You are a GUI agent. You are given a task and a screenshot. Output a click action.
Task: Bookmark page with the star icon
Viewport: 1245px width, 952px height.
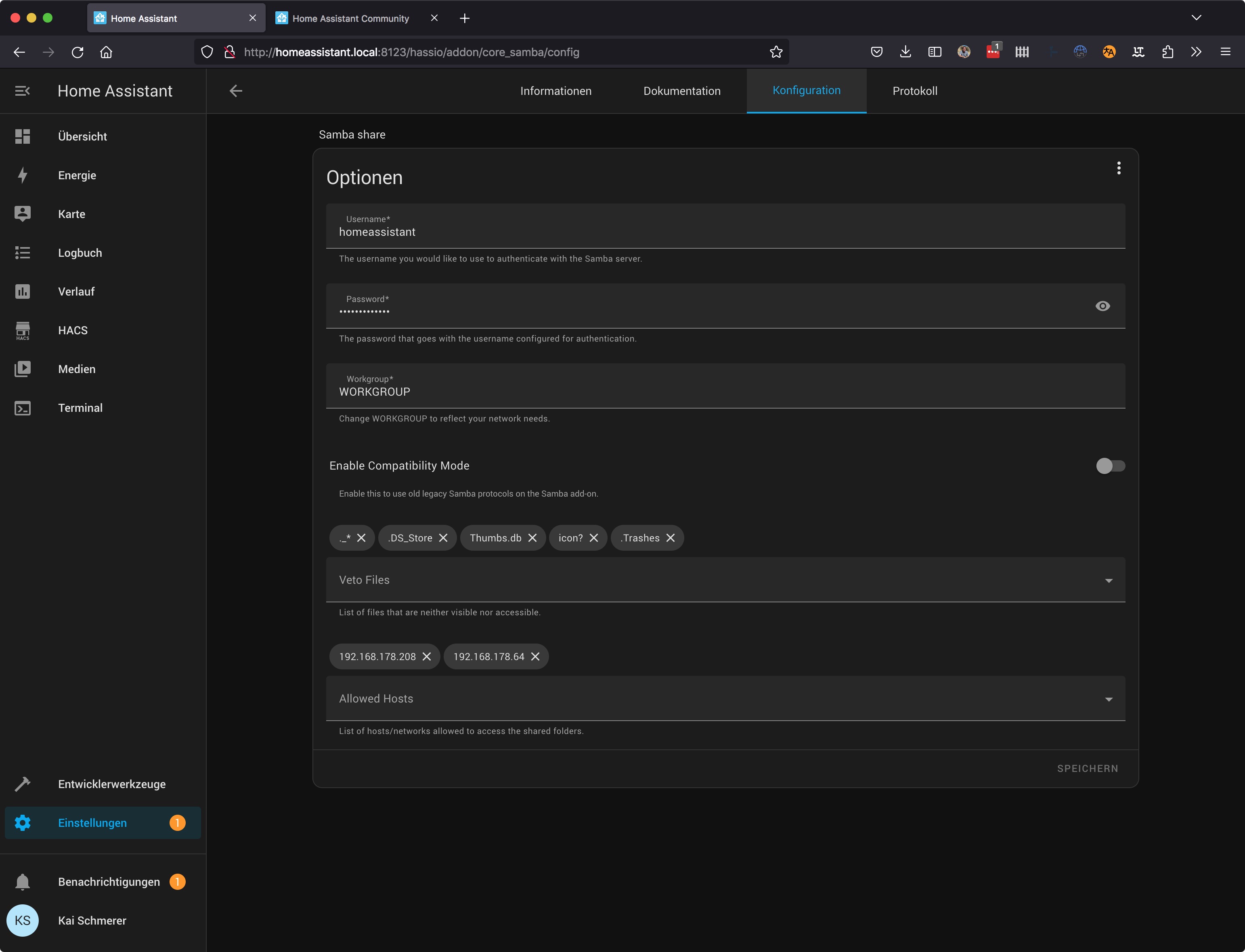[x=776, y=52]
